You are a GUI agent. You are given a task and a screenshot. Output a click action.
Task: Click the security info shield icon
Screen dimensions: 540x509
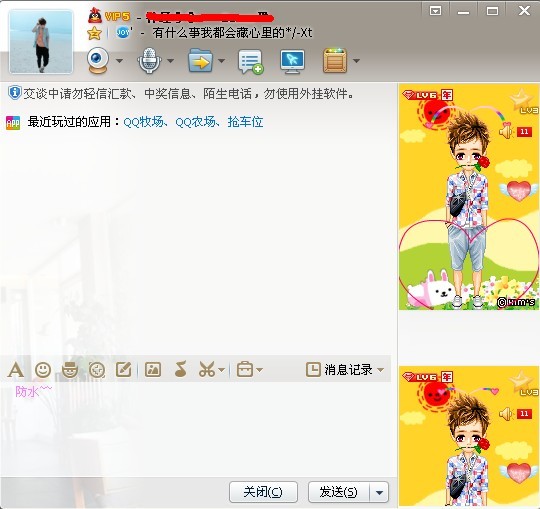pos(14,93)
